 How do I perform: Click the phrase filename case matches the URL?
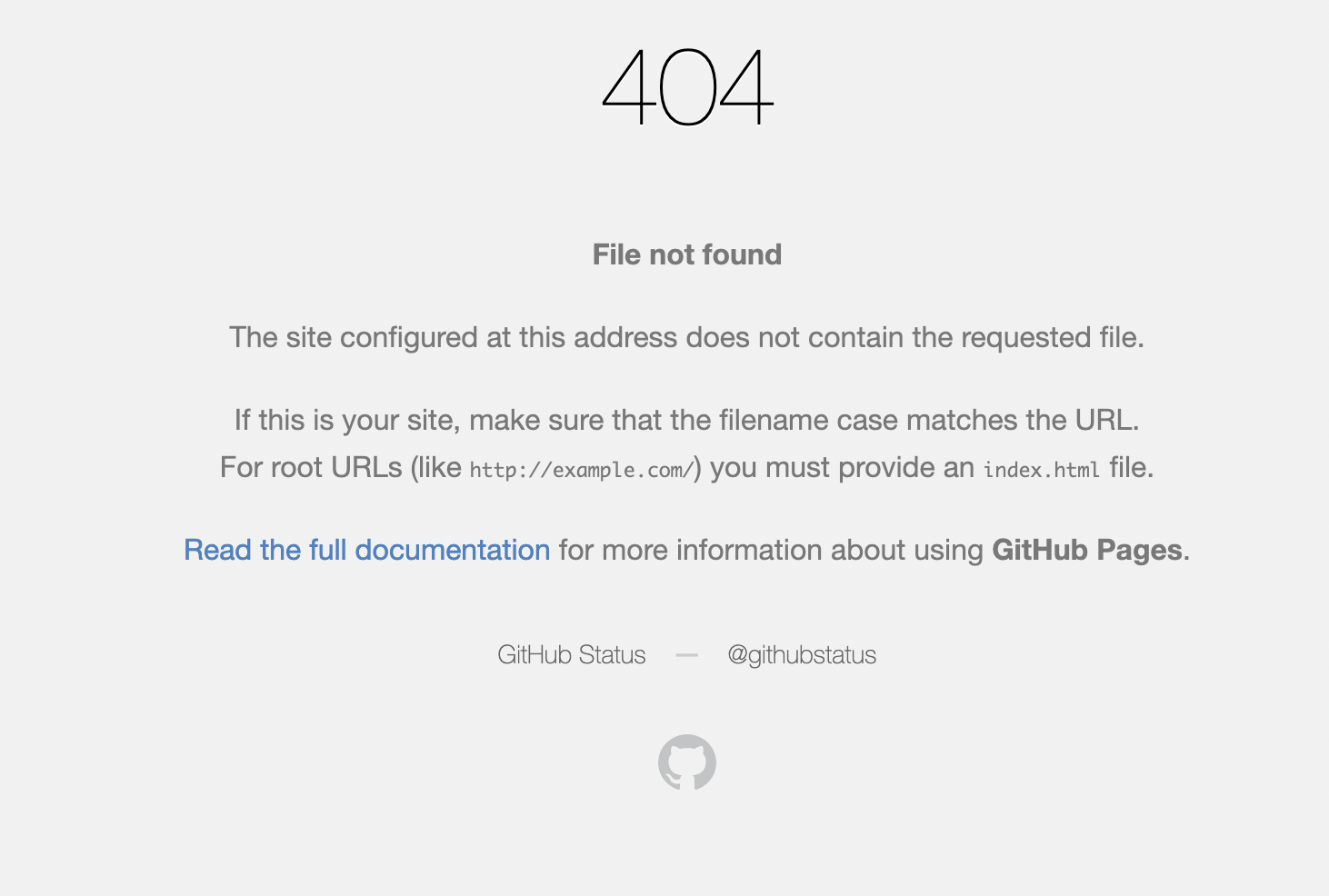click(x=927, y=420)
